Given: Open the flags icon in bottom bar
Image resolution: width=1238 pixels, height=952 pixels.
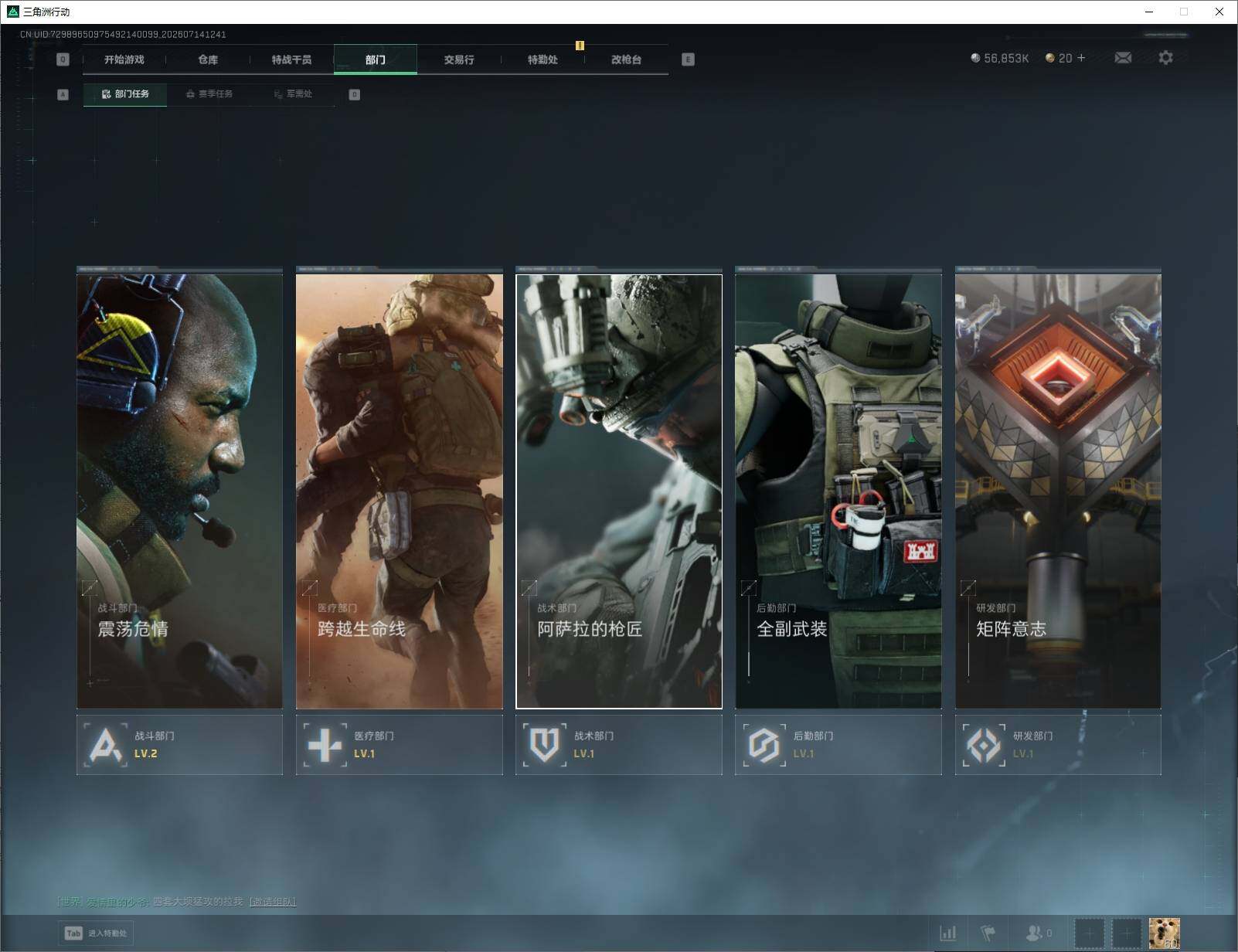Looking at the screenshot, I should [988, 933].
